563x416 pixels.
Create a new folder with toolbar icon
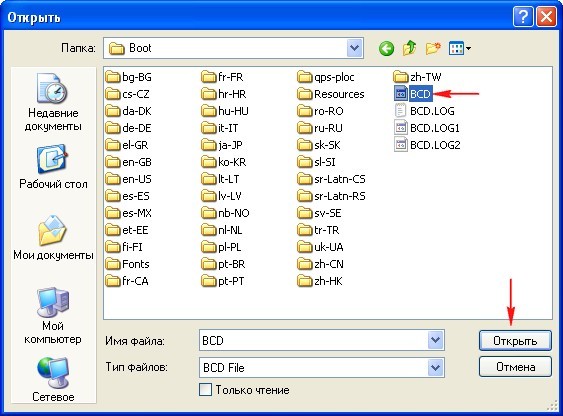[433, 48]
